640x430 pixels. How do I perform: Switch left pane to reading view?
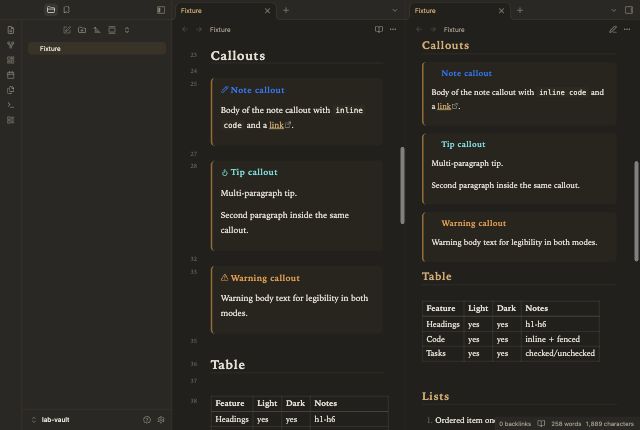pyautogui.click(x=379, y=29)
